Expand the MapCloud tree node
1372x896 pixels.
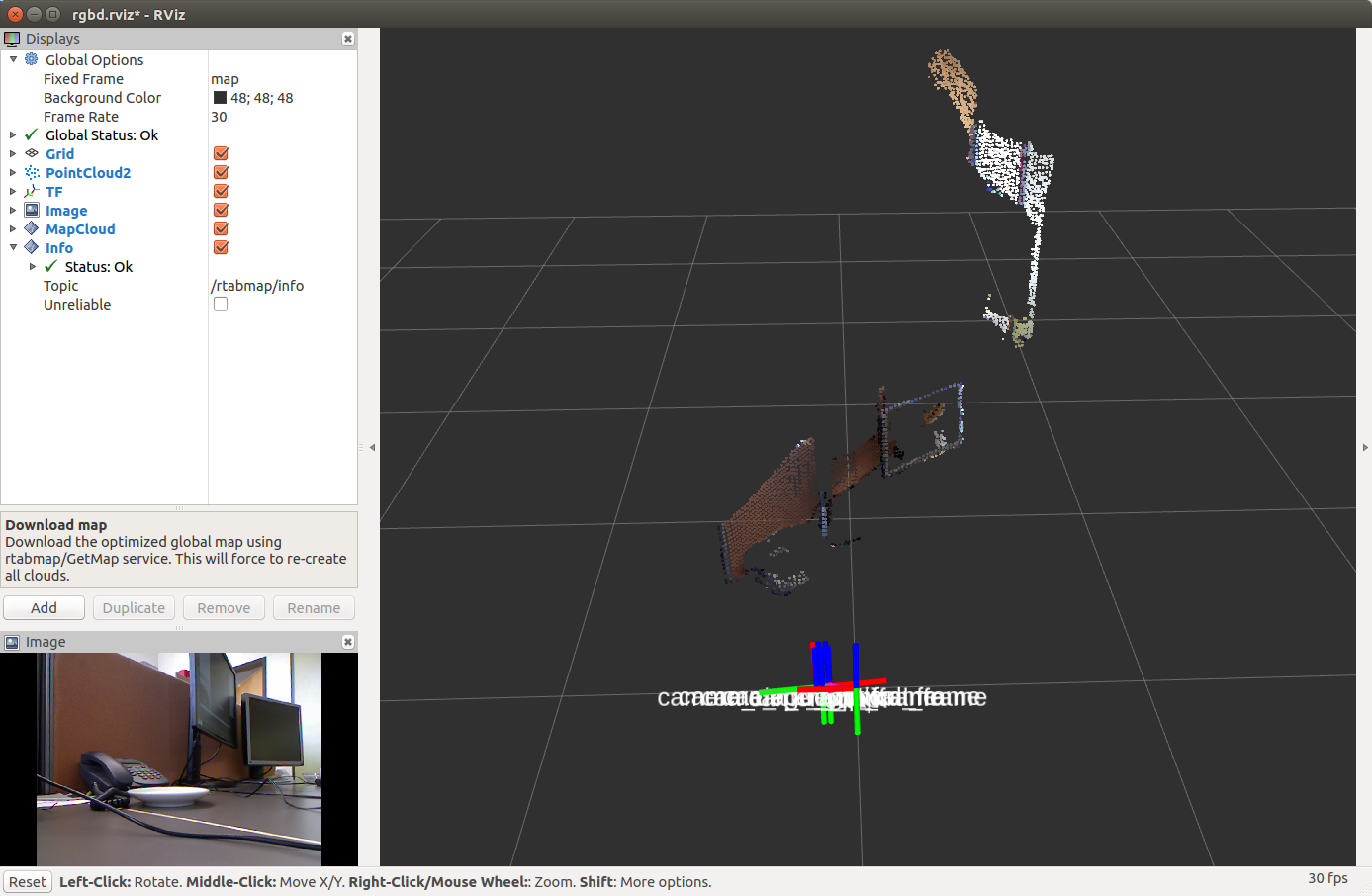click(13, 229)
